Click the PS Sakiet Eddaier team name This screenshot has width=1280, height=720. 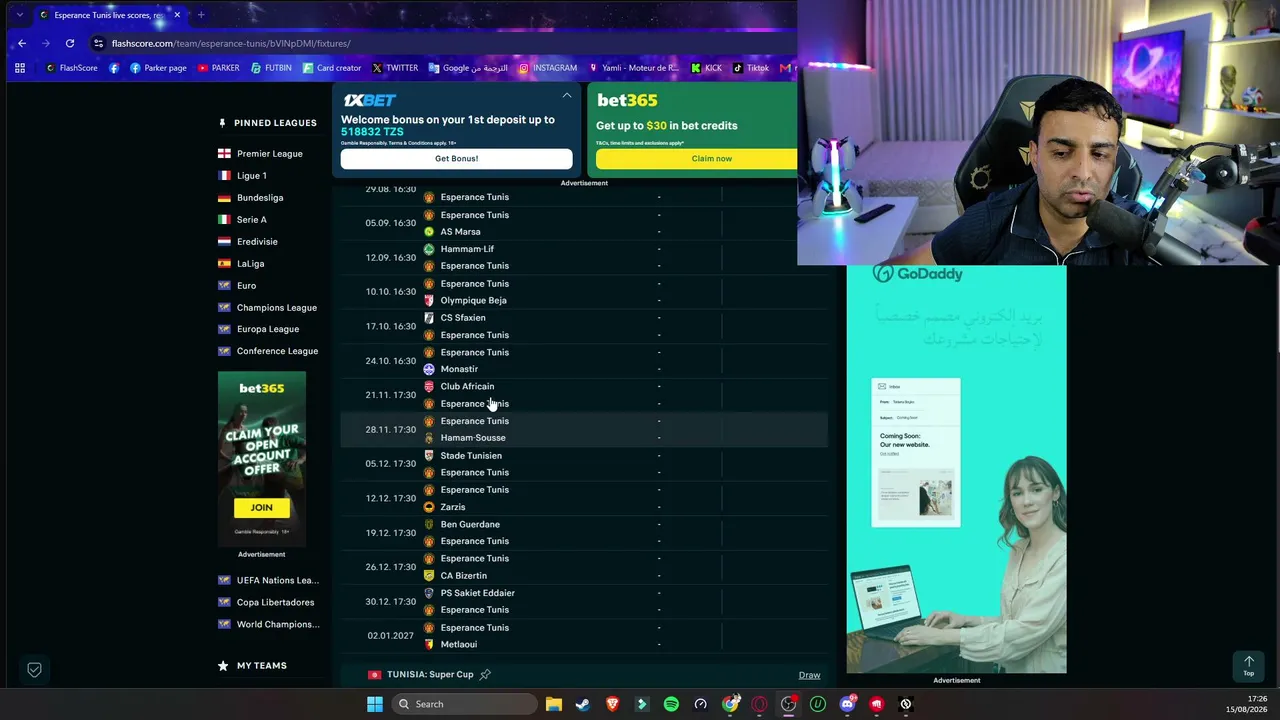(477, 593)
